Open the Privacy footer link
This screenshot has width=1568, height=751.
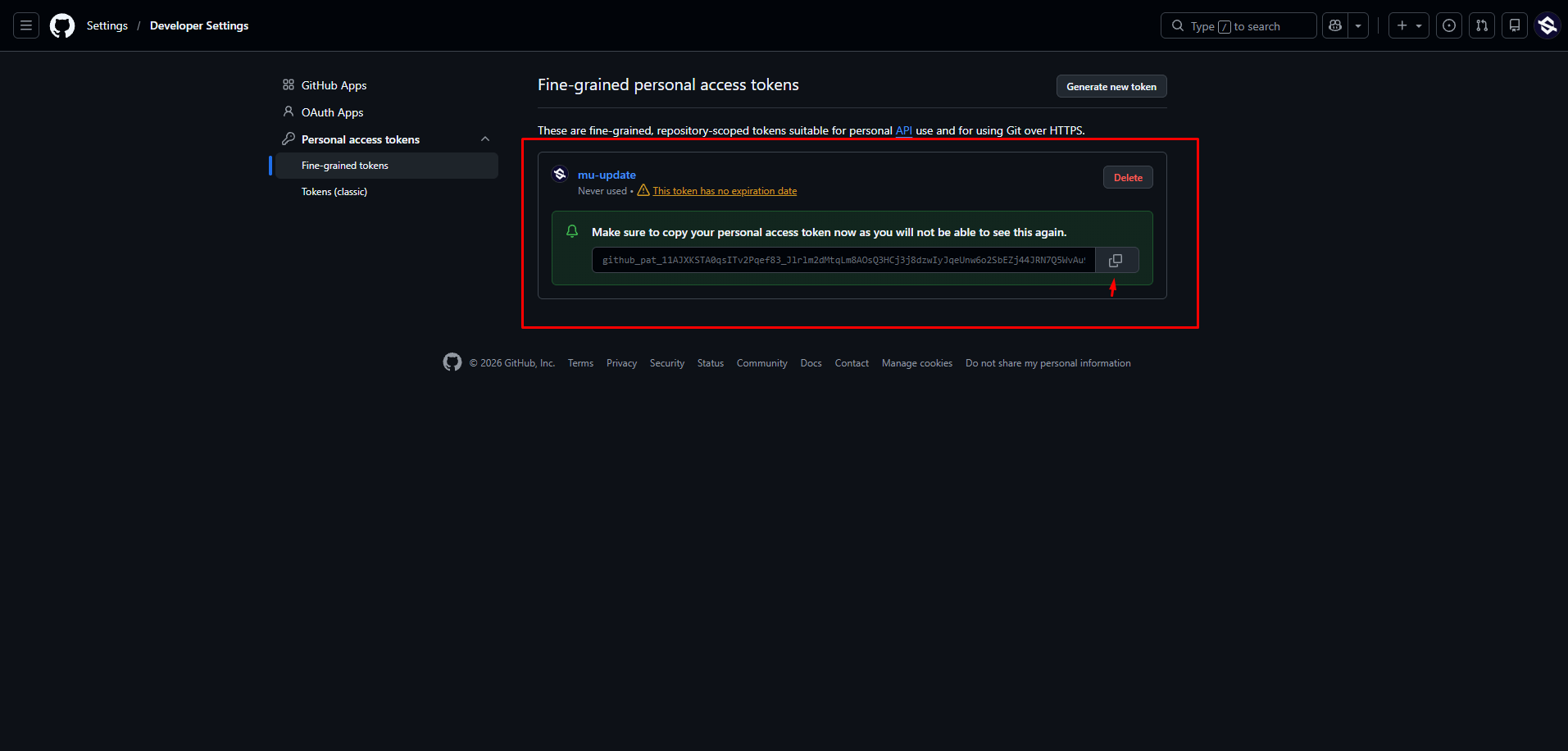[x=621, y=363]
